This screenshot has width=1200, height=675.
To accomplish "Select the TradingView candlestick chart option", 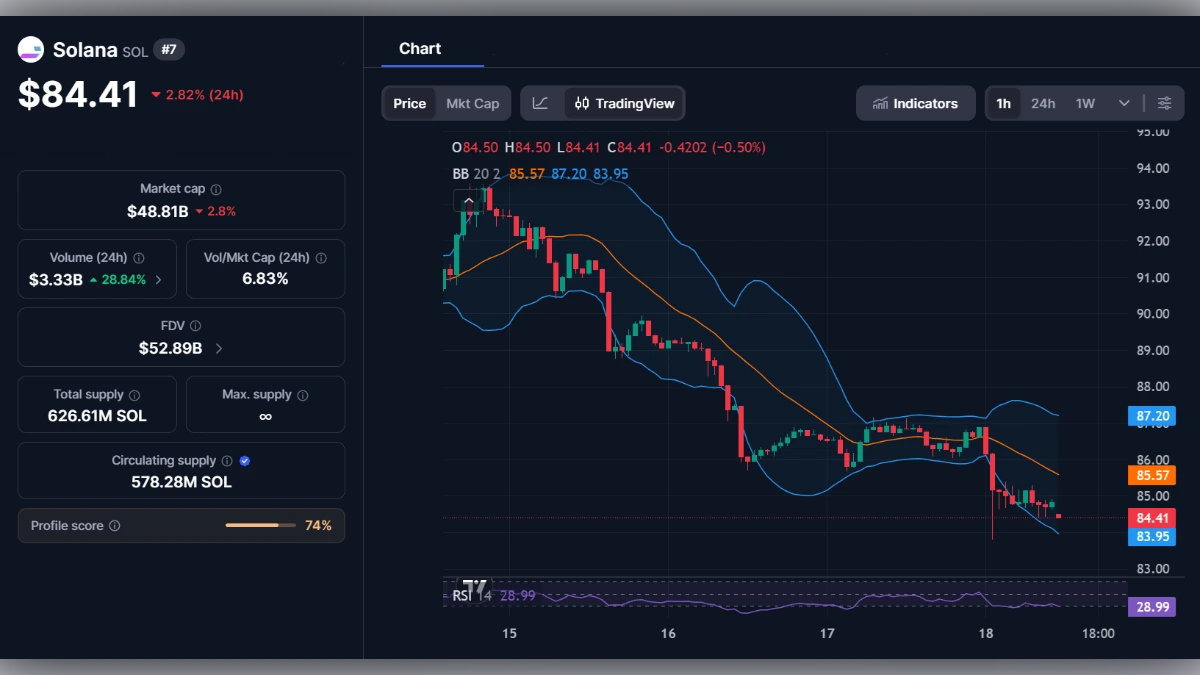I will click(x=625, y=103).
